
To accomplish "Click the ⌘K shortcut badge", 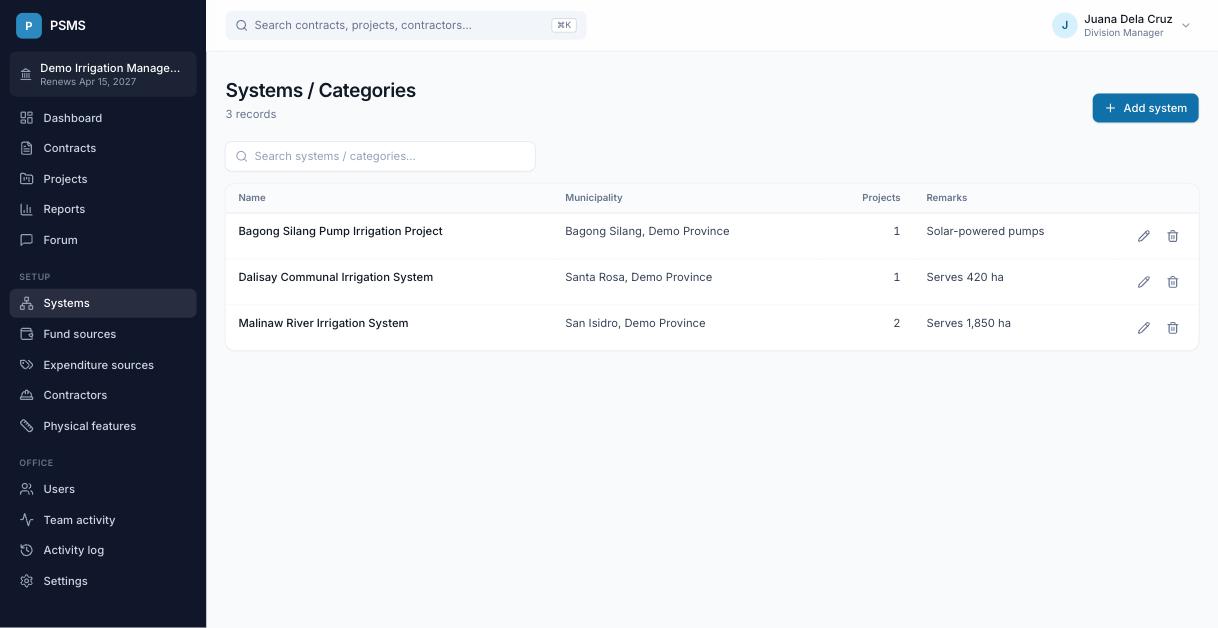I will pyautogui.click(x=564, y=25).
